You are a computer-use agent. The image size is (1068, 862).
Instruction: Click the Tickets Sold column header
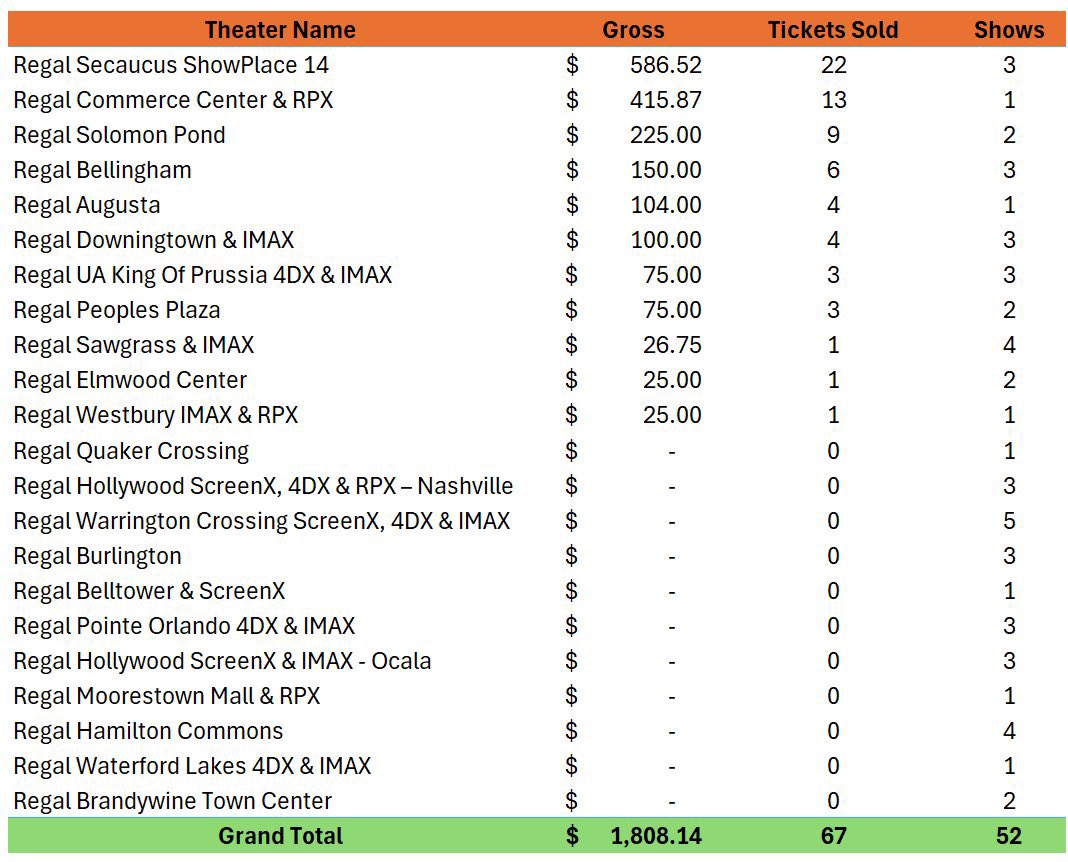tap(833, 30)
